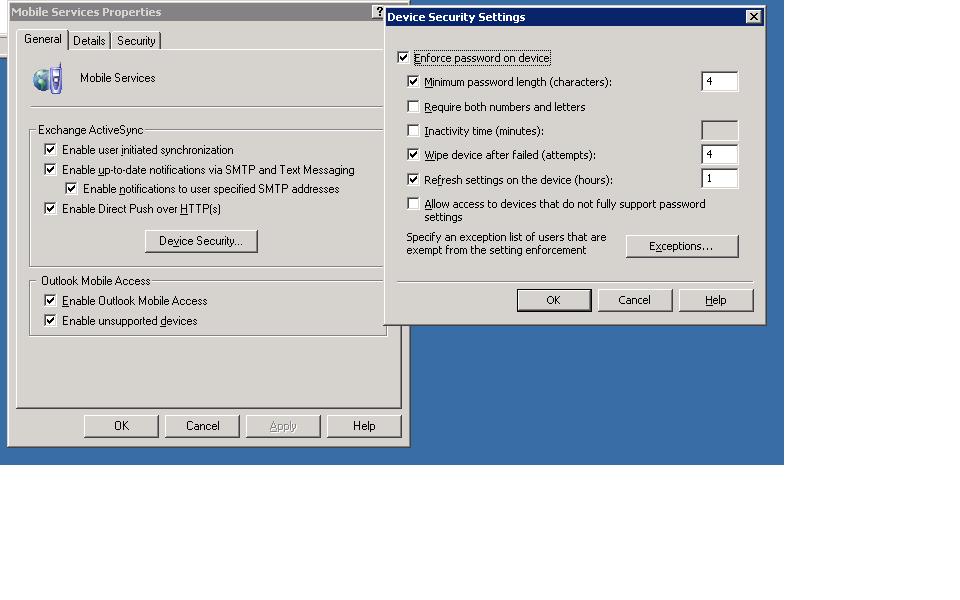Toggle Enable Outlook Mobile Access checkbox

(50, 301)
